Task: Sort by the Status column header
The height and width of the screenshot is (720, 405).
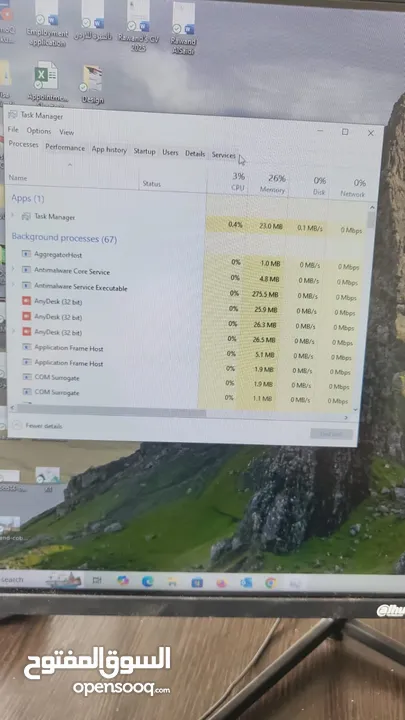Action: [152, 184]
